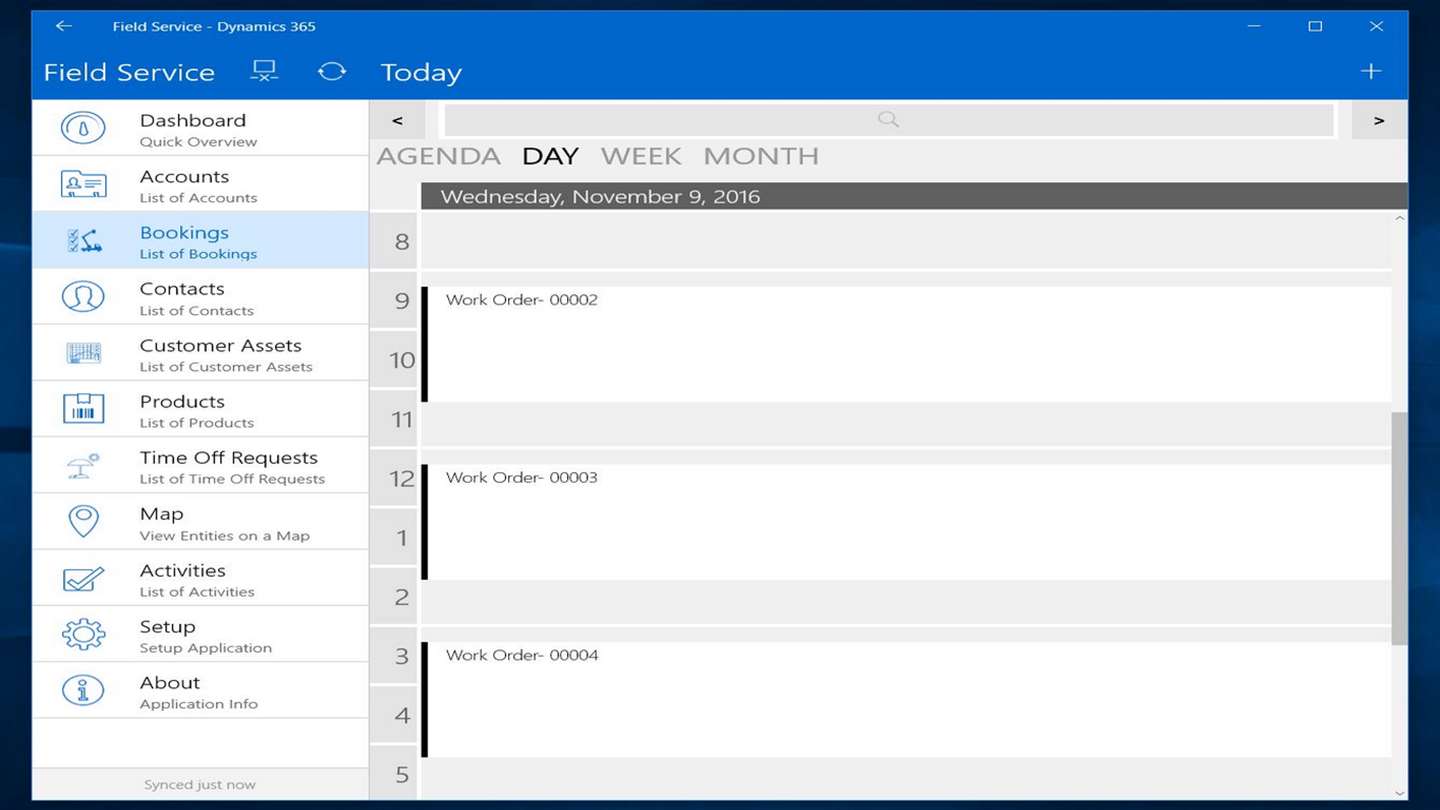Click the 8 o'clock hour label
The width and height of the screenshot is (1440, 810).
[x=402, y=241]
